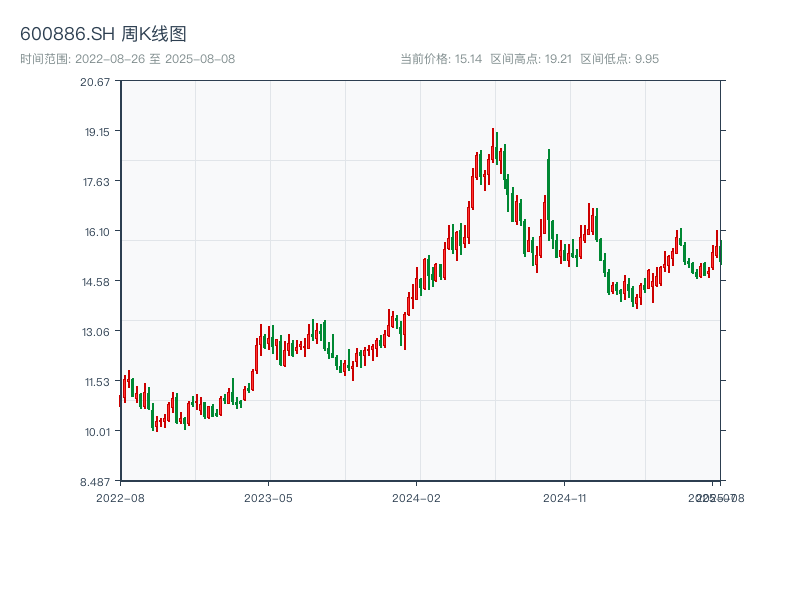
Task: Click x-axis label 2024-11
Action: (565, 498)
